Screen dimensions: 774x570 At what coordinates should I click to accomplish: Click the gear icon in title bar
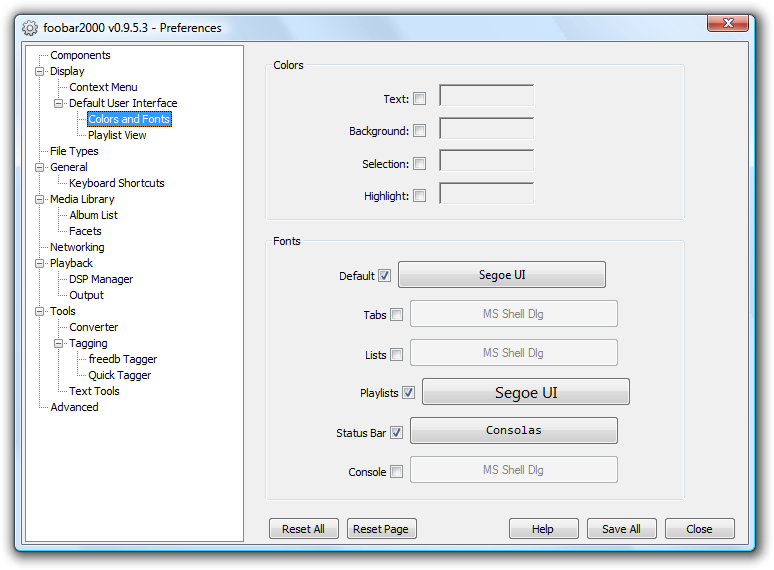(x=29, y=28)
